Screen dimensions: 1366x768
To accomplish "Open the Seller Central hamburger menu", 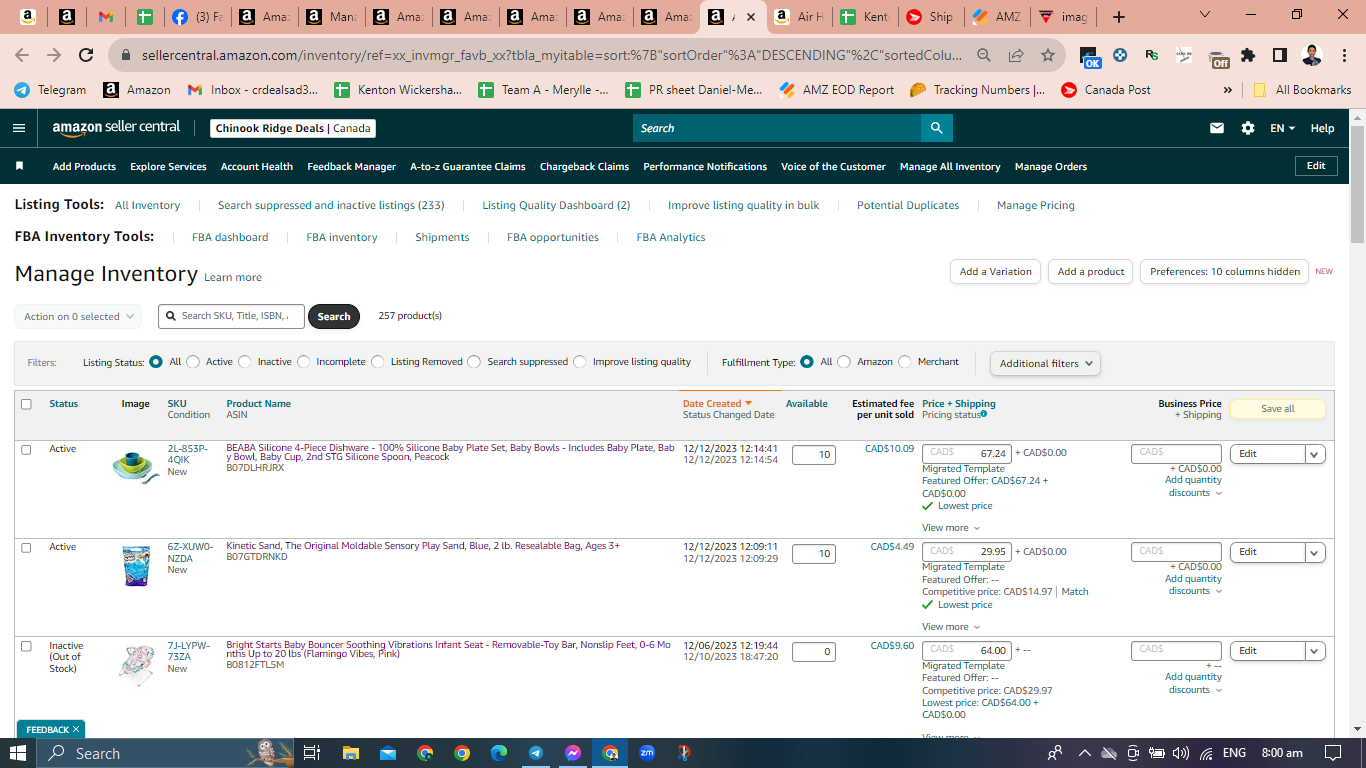I will pos(19,128).
